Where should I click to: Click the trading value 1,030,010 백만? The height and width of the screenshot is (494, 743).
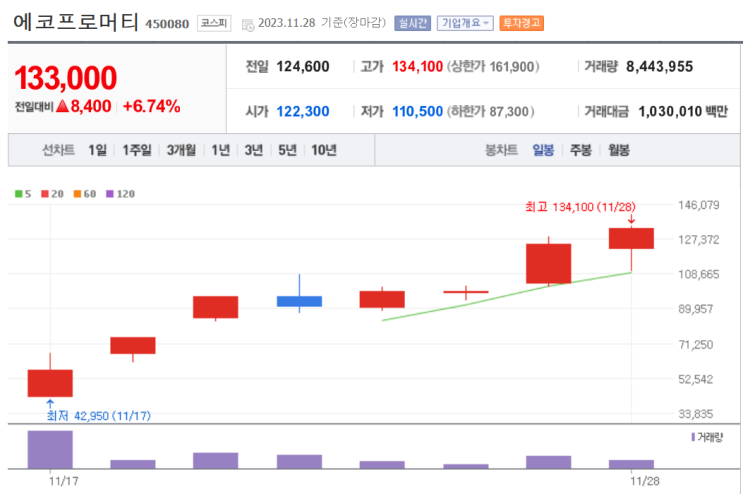pyautogui.click(x=683, y=112)
